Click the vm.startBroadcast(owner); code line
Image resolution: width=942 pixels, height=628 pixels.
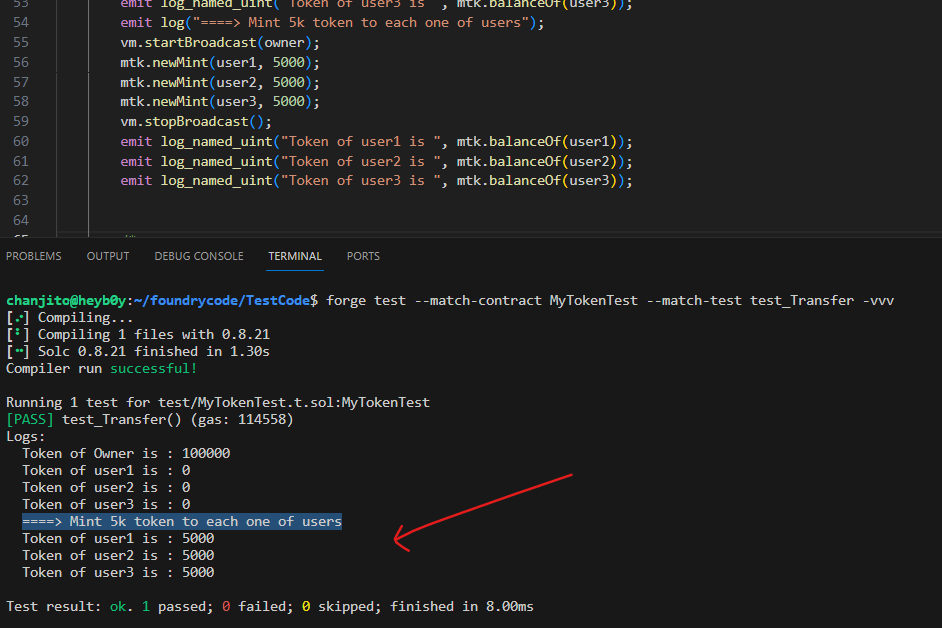click(220, 43)
